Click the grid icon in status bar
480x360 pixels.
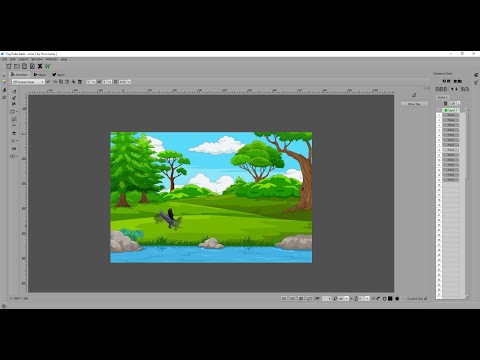pos(301,298)
